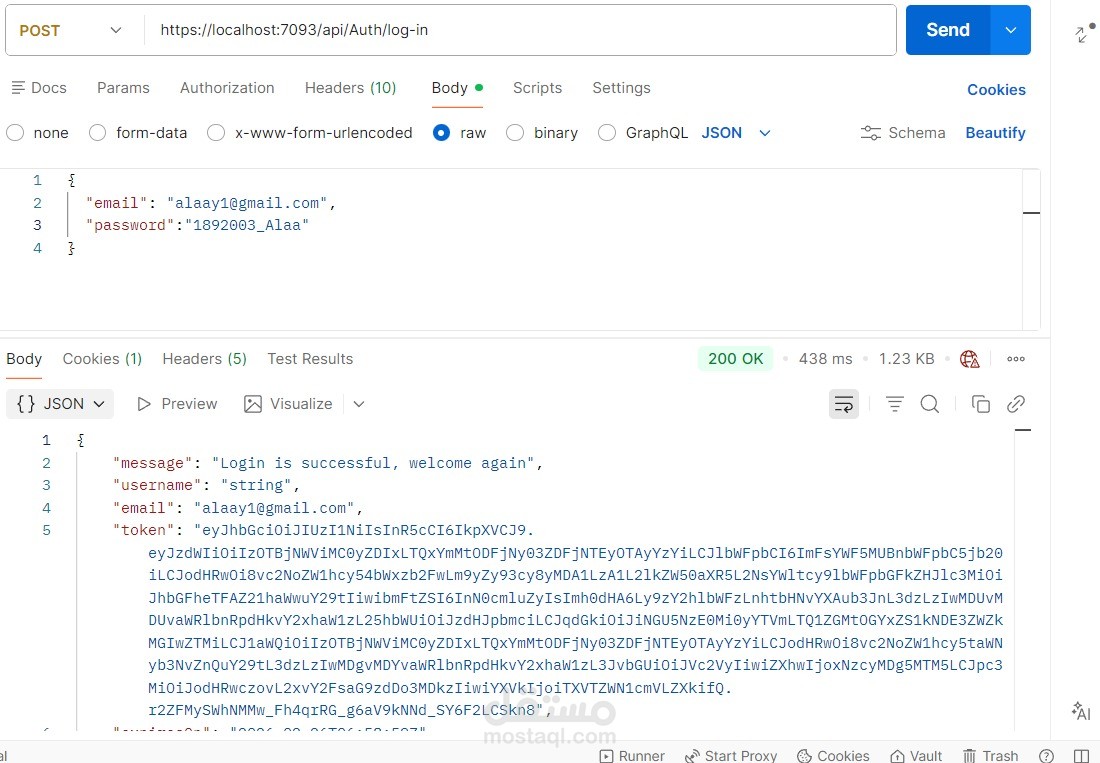Click the Schema icon button
This screenshot has height=763, width=1100.
pos(903,133)
